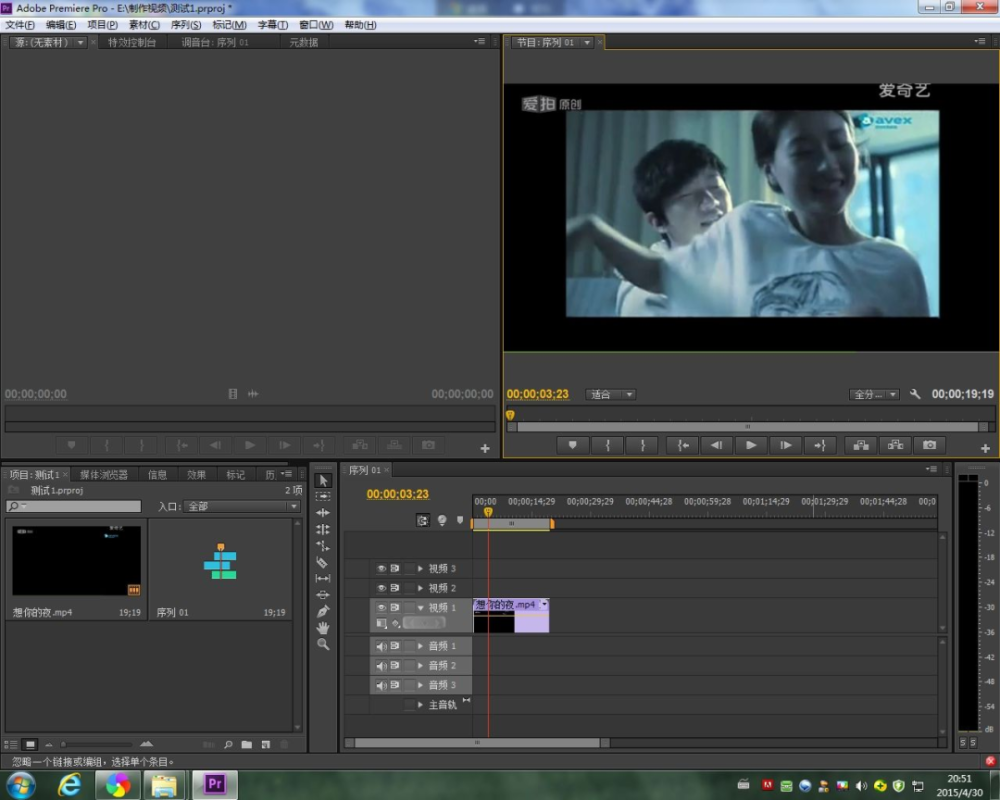This screenshot has width=1000, height=800.
Task: Select the Pen tool in tools panel
Action: [322, 611]
